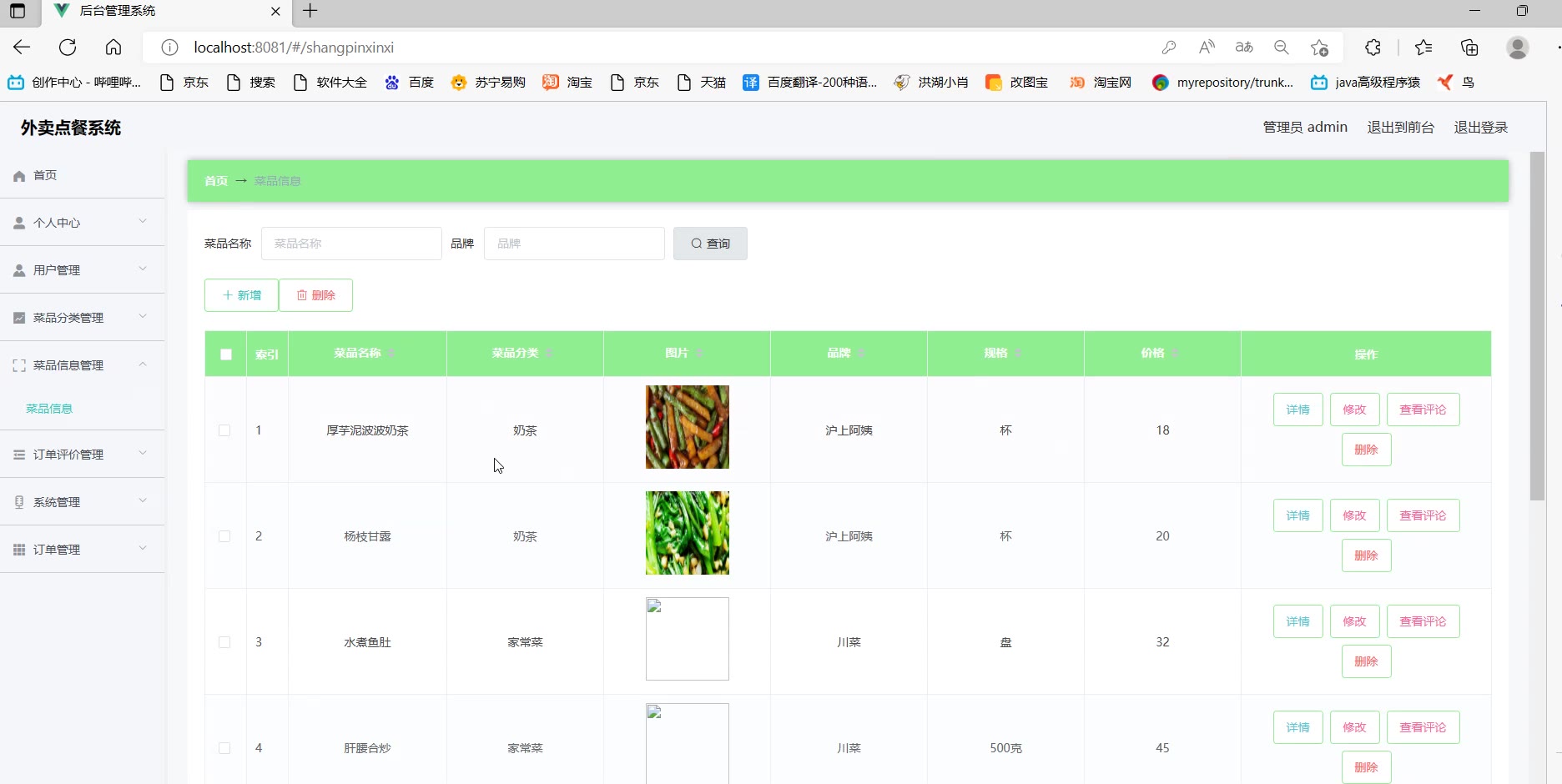This screenshot has width=1562, height=784.
Task: Close the 后台管理系统 tab
Action: point(275,11)
